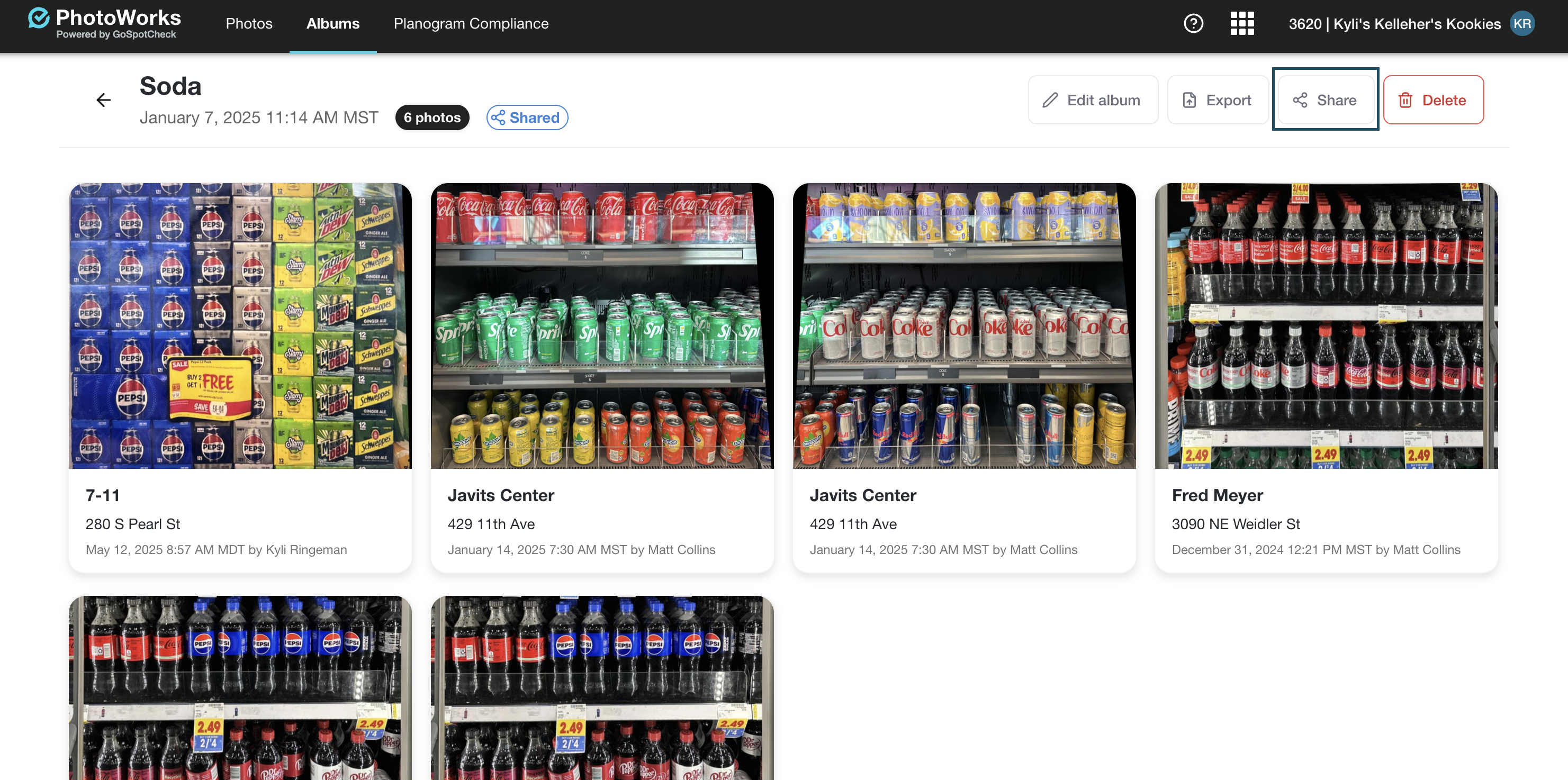1568x780 pixels.
Task: Click the Fred Meyer store name
Action: [x=1218, y=495]
